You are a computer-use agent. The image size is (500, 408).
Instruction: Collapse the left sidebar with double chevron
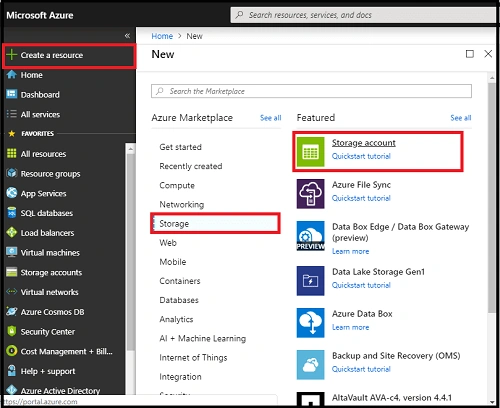click(127, 36)
